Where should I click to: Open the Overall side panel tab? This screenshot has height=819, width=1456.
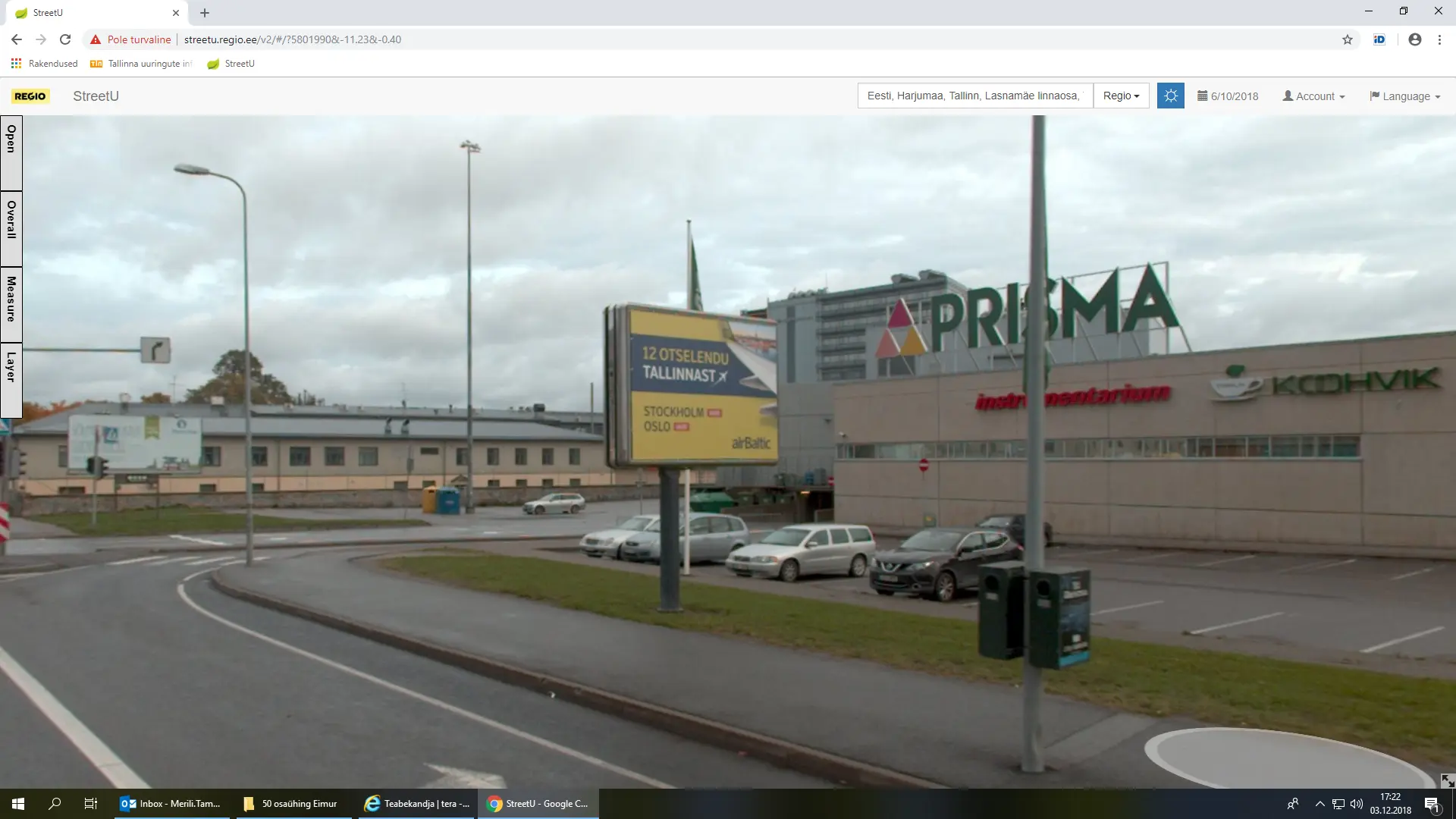coord(11,227)
